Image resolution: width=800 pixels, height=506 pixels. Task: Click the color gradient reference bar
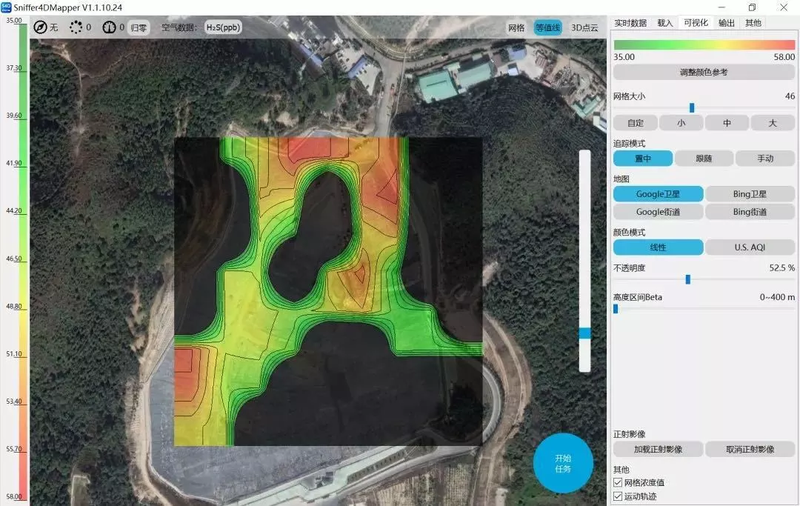704,45
